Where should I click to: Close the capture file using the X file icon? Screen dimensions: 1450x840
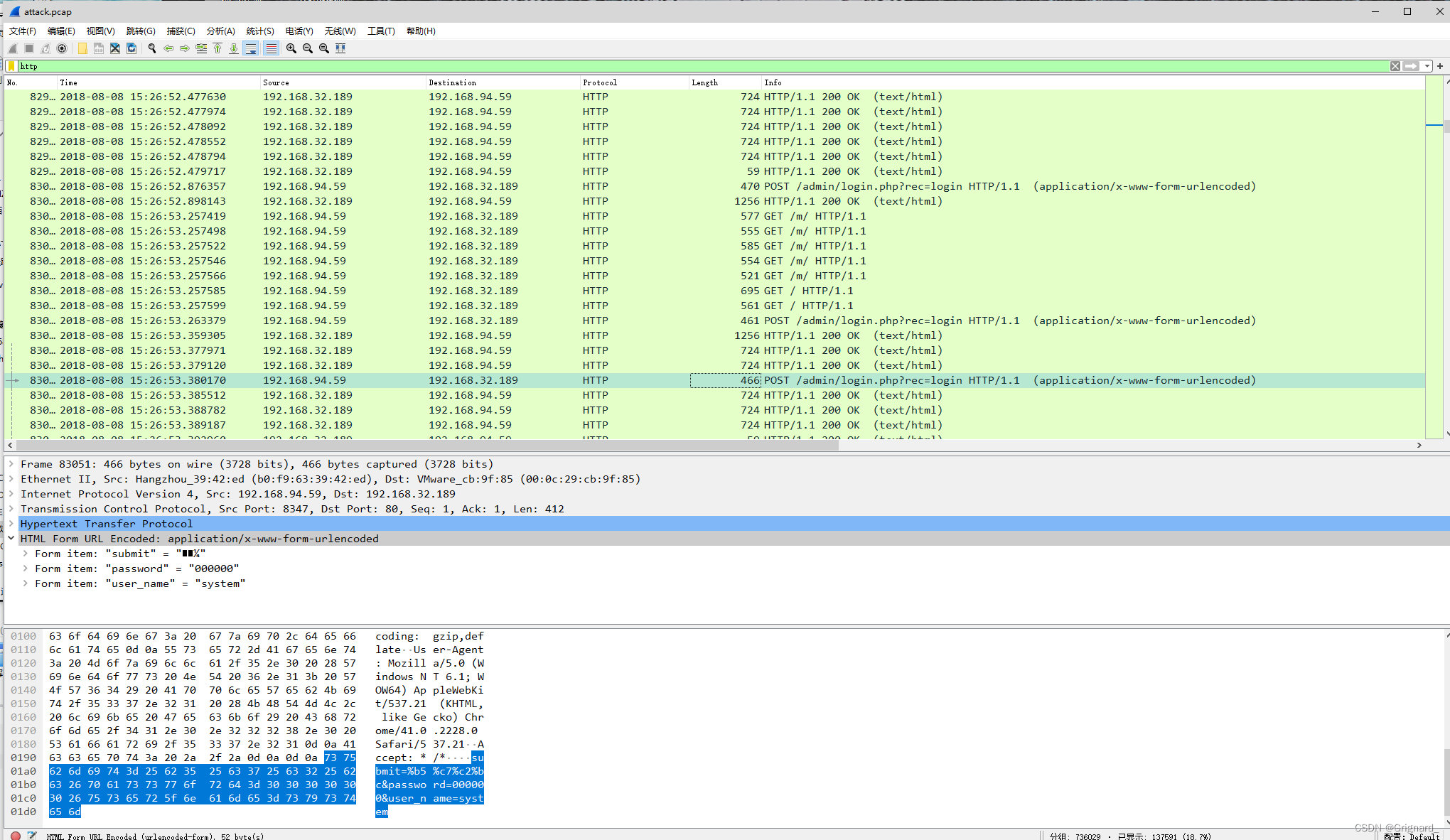click(x=115, y=48)
